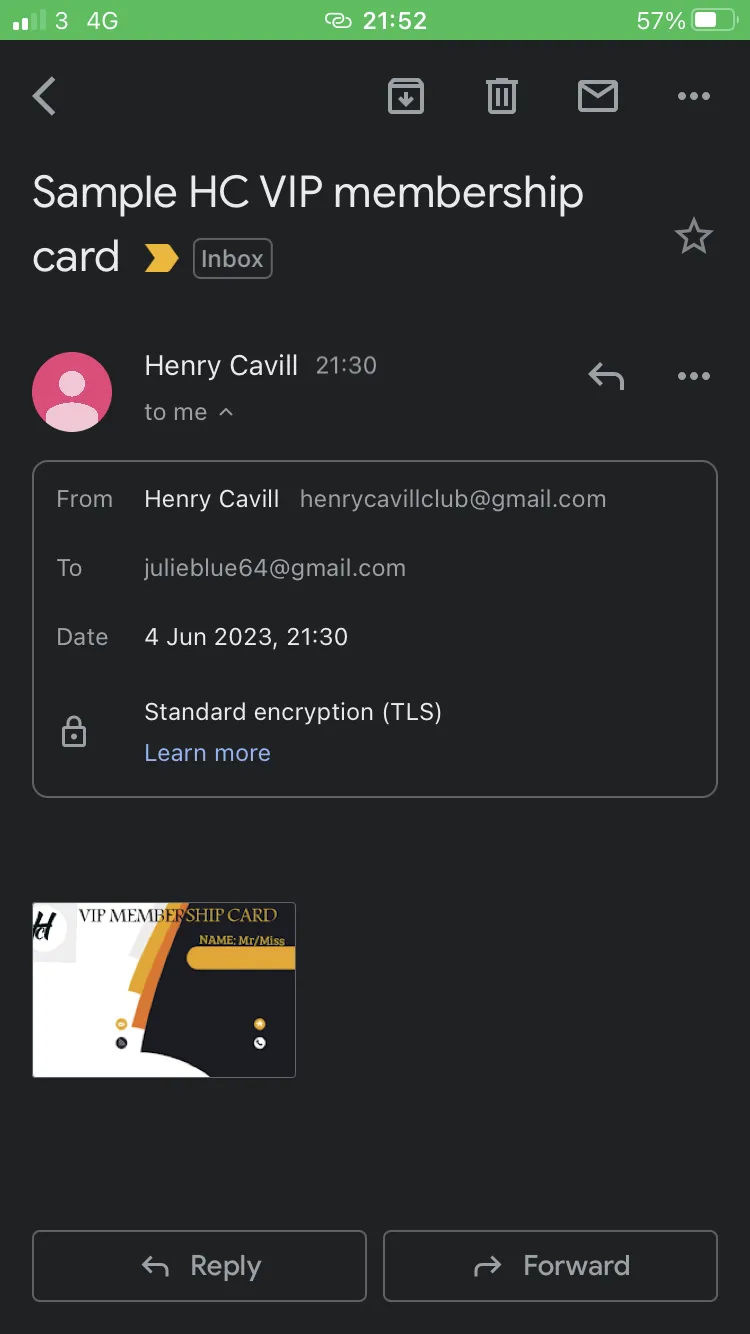The height and width of the screenshot is (1334, 750).
Task: Delete email with the trash icon
Action: click(x=501, y=96)
